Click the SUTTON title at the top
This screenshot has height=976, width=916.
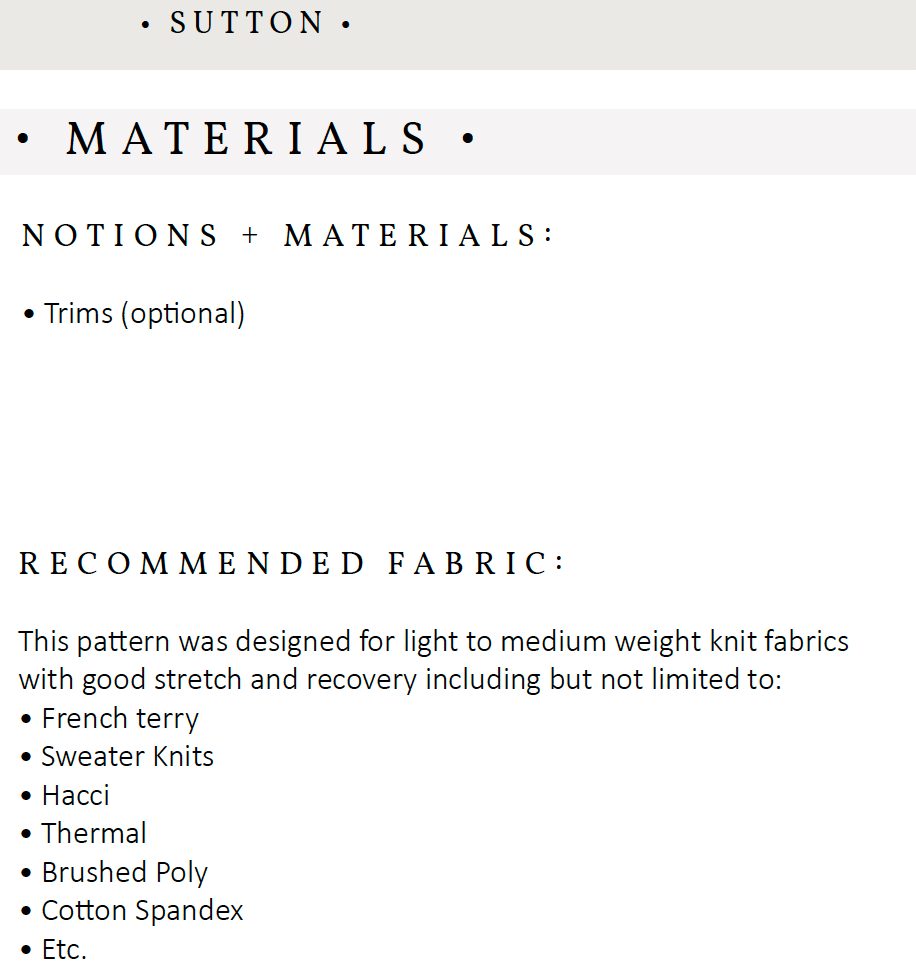[246, 23]
